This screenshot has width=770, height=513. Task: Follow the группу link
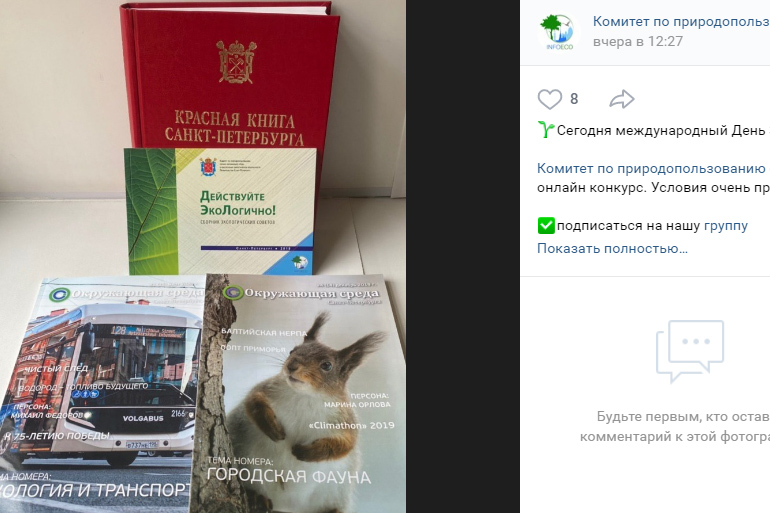pyautogui.click(x=726, y=226)
